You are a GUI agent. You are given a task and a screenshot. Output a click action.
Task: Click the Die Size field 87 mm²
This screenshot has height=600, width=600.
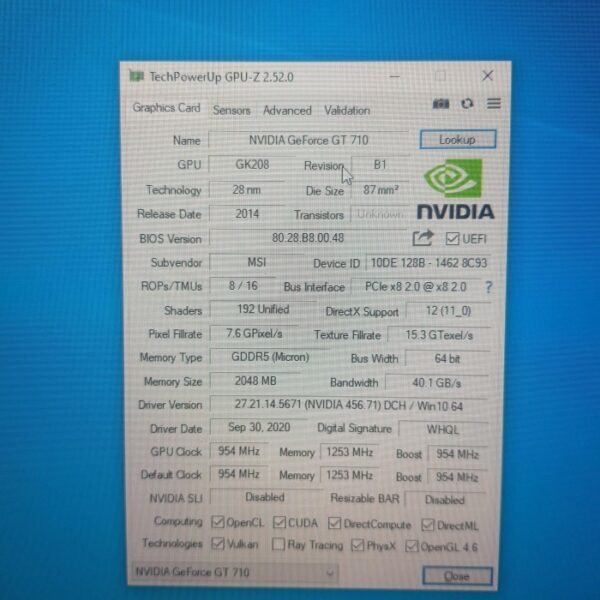coord(380,190)
